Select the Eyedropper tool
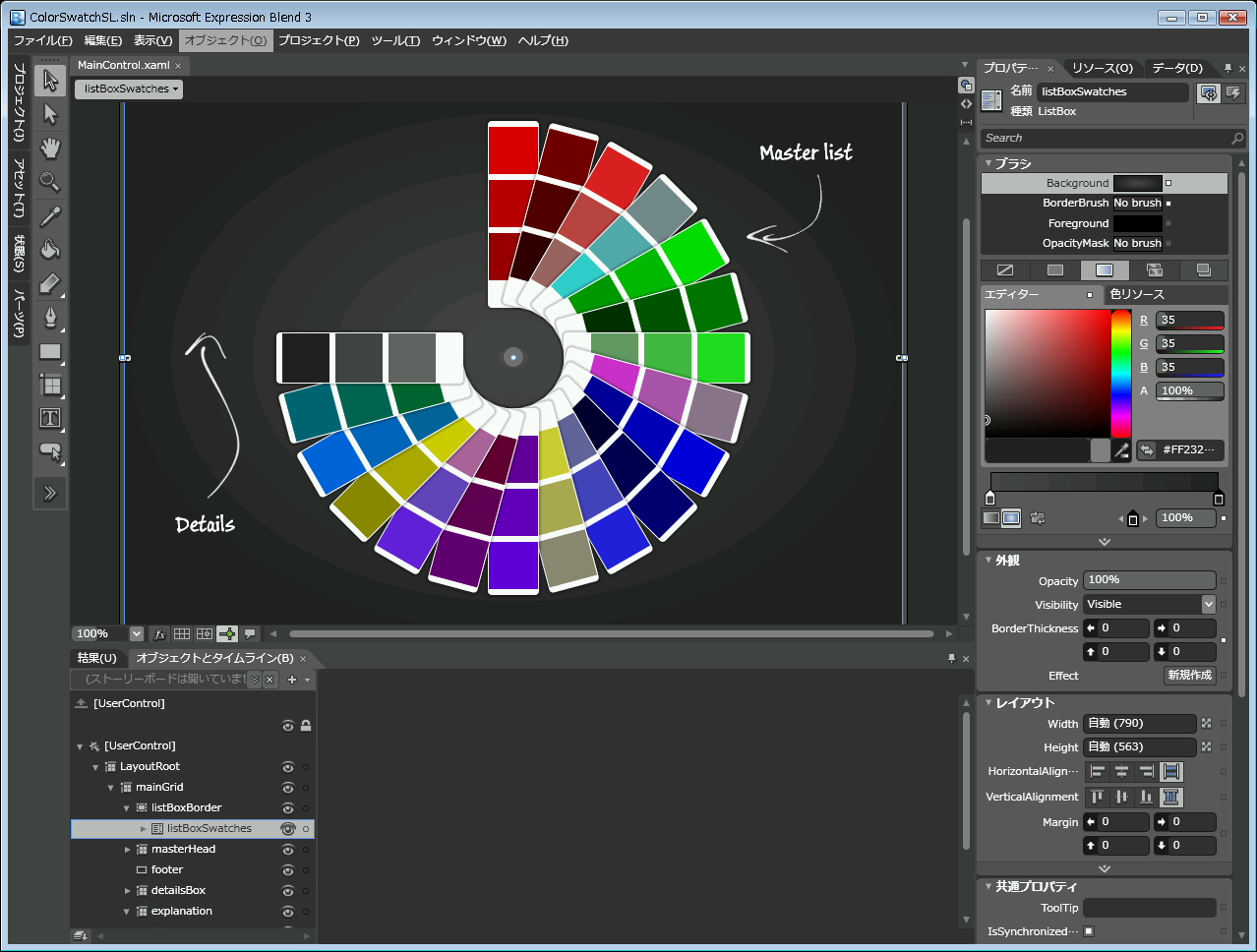The width and height of the screenshot is (1257, 952). 50,215
